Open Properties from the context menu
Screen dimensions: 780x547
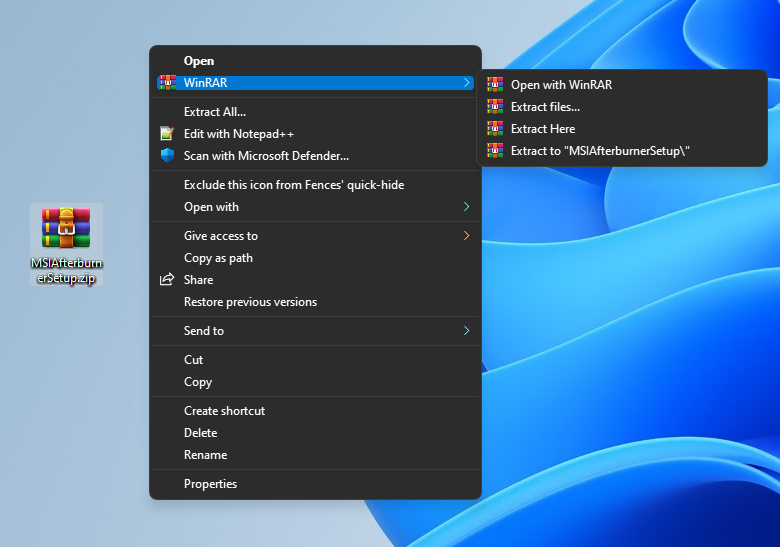315,483
